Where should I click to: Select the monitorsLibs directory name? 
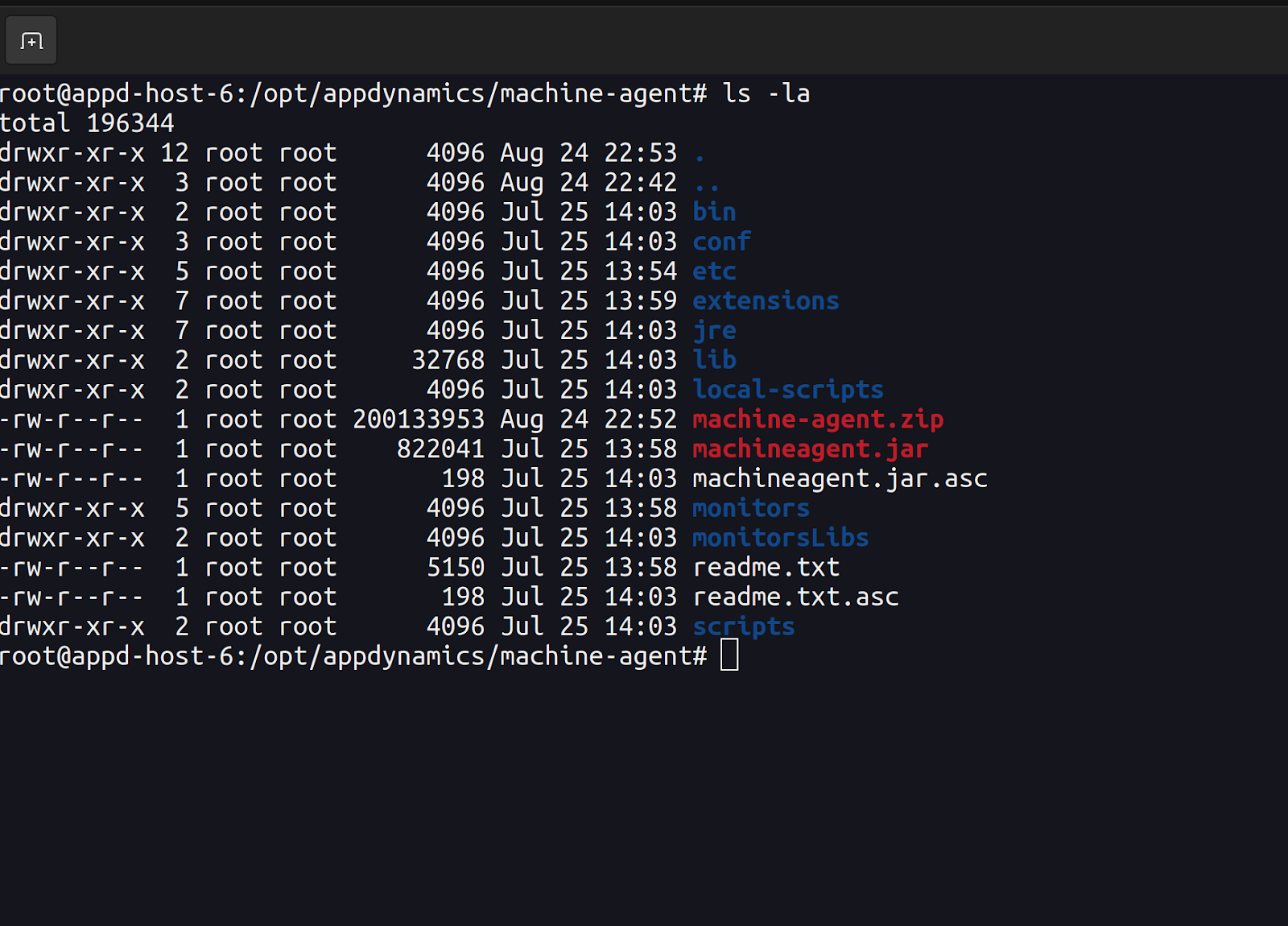click(780, 538)
